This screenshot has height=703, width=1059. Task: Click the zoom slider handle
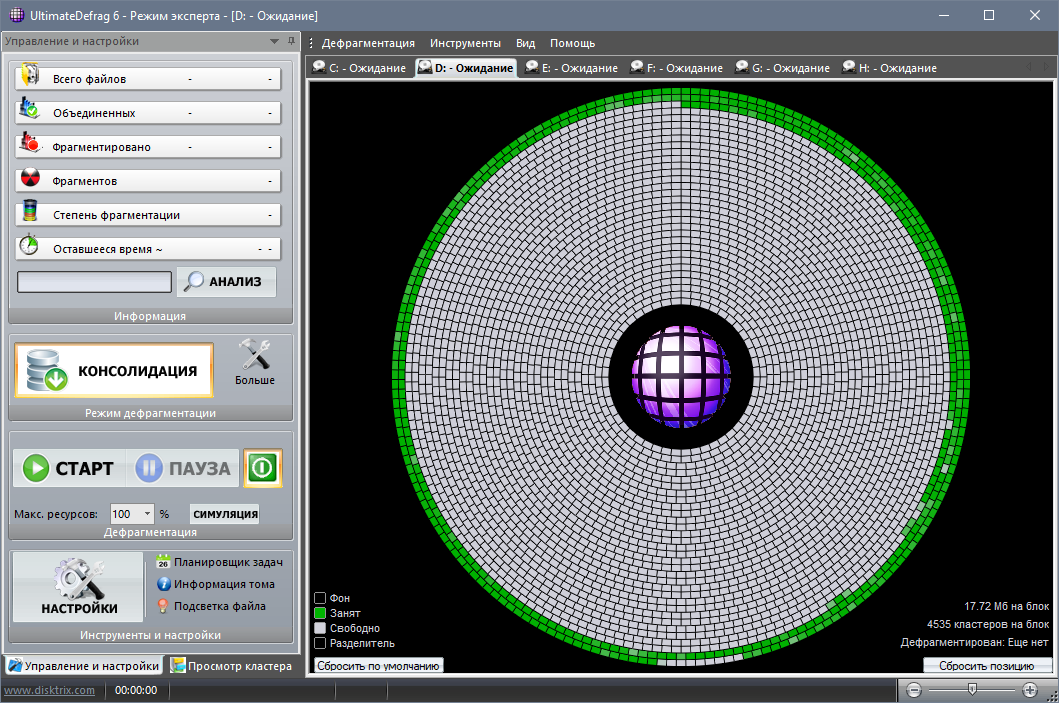click(x=971, y=689)
